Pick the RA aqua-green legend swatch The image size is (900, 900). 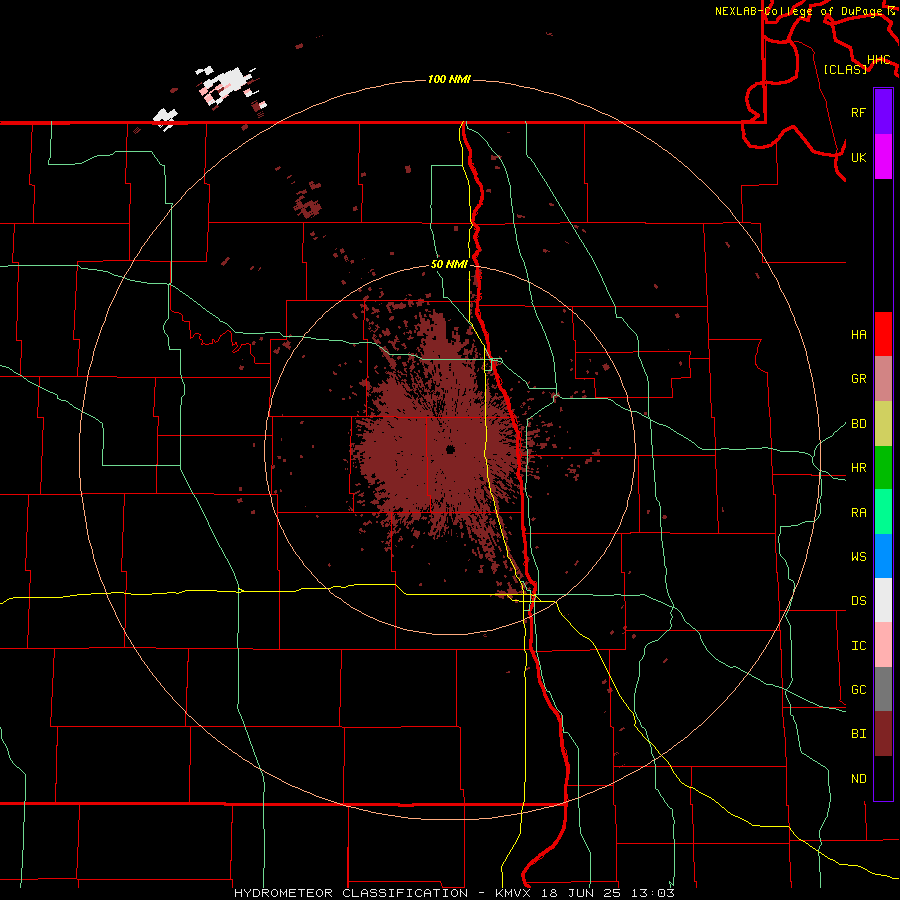pyautogui.click(x=883, y=512)
